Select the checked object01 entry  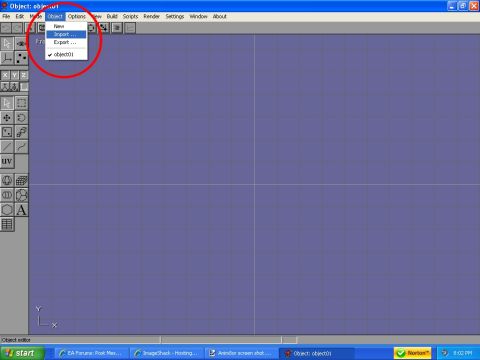[66, 54]
